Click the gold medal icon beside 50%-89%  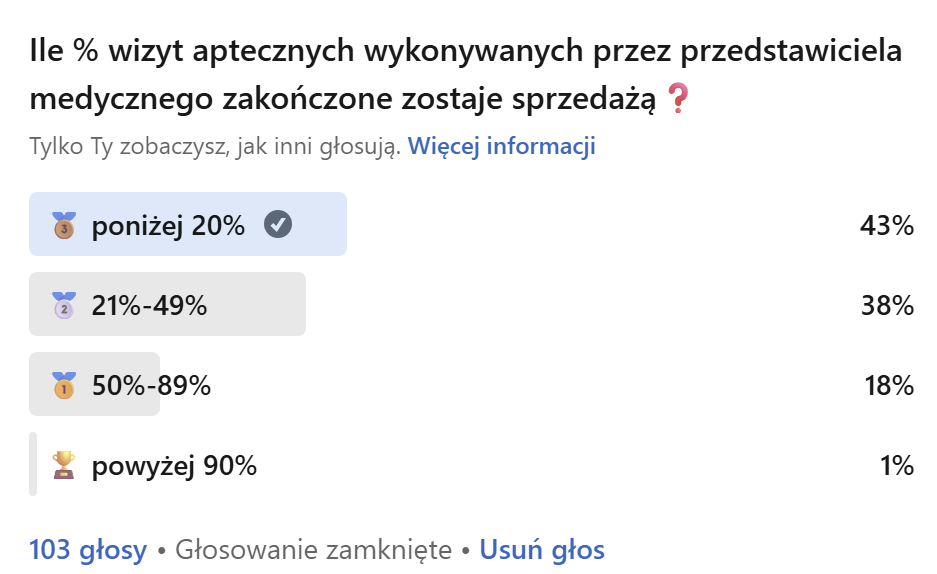[x=64, y=385]
